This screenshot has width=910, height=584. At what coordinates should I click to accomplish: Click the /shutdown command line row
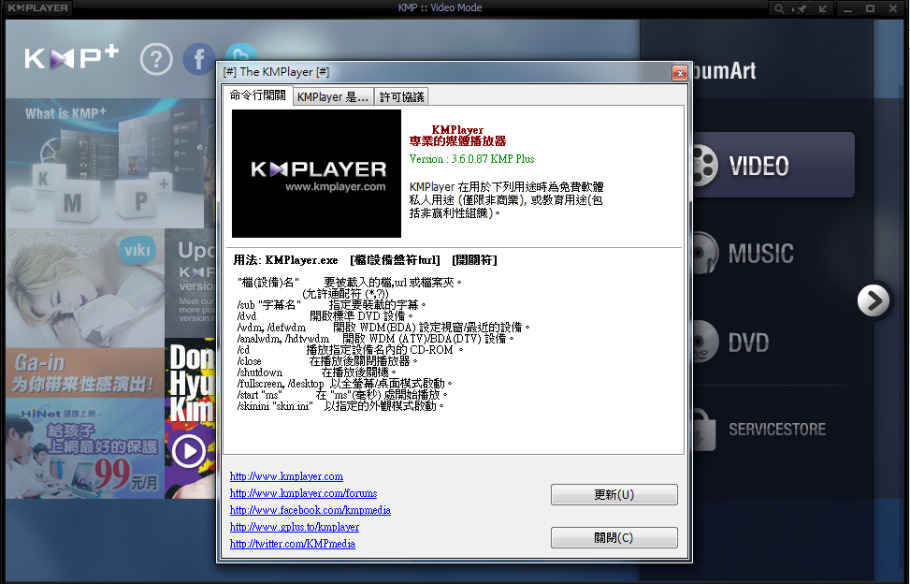[316, 372]
